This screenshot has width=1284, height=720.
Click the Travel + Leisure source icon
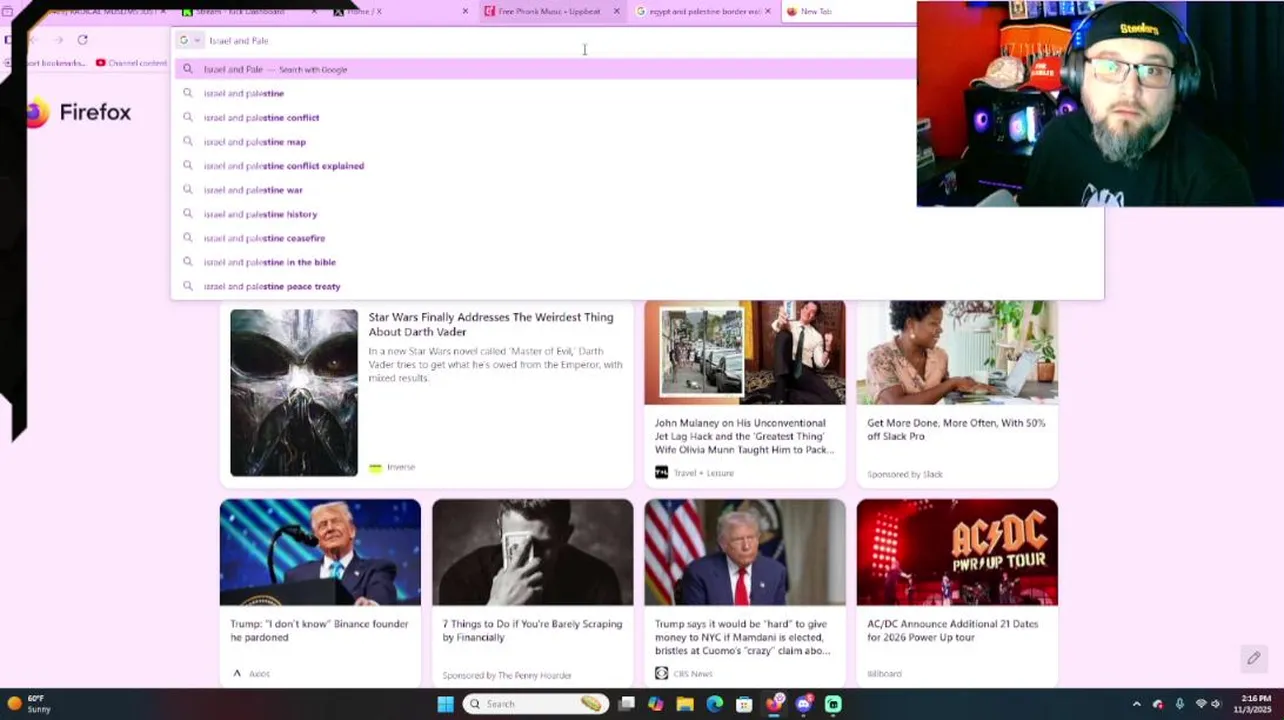coord(661,473)
